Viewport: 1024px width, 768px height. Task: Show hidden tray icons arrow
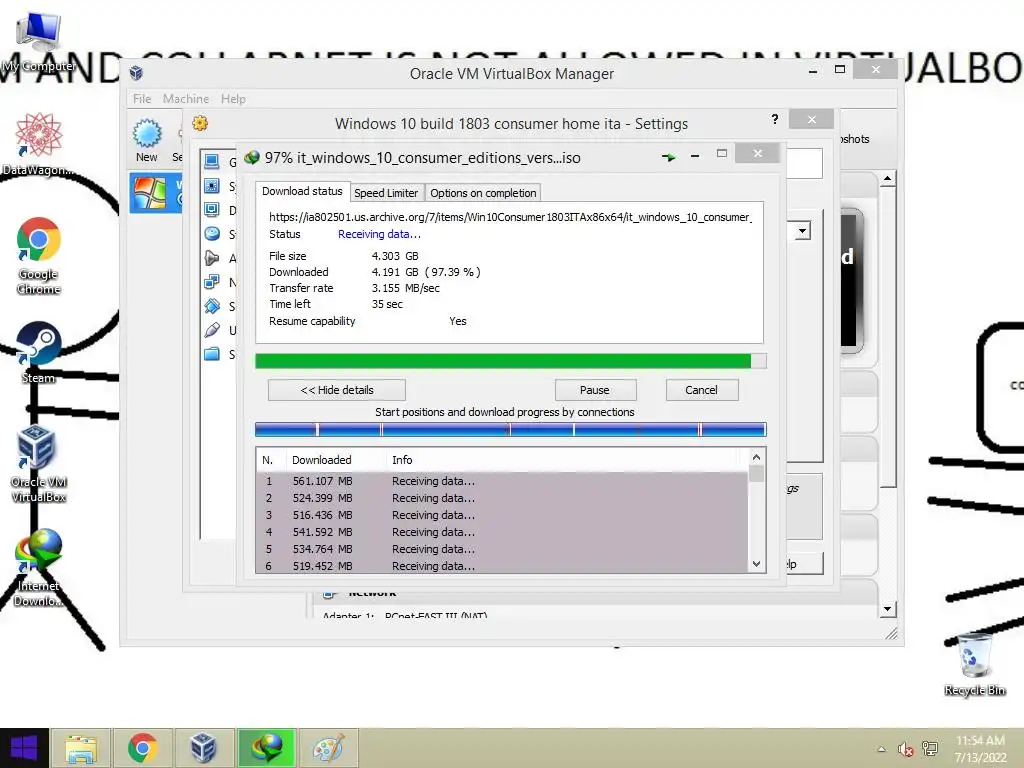click(x=881, y=749)
